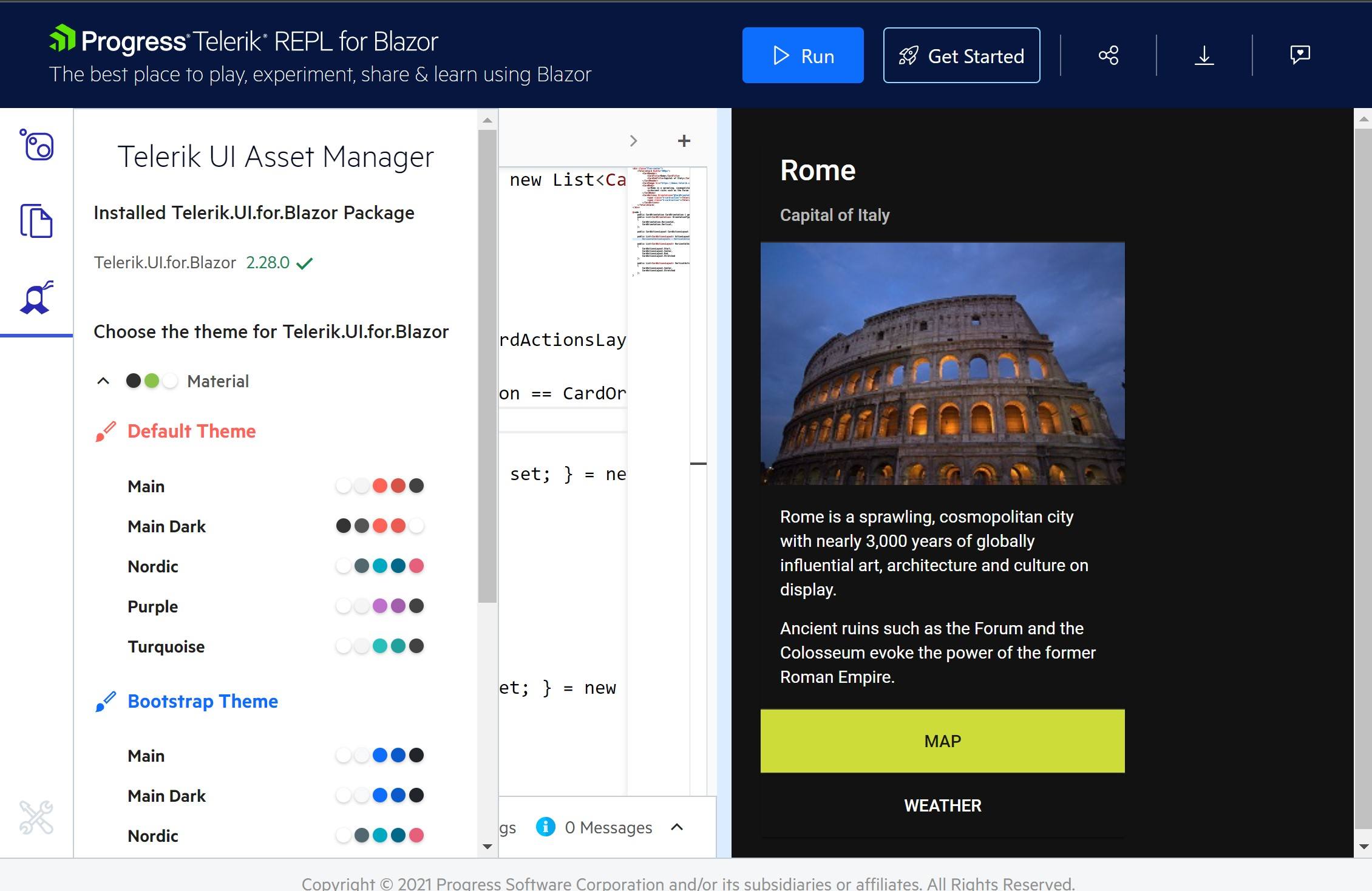Choose Default Theme Turquoise swatch

[276, 646]
